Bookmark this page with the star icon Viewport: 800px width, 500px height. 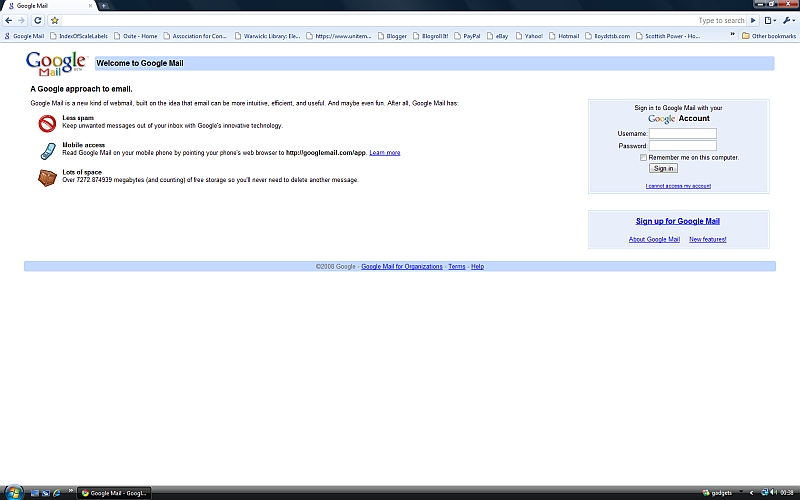[55, 20]
